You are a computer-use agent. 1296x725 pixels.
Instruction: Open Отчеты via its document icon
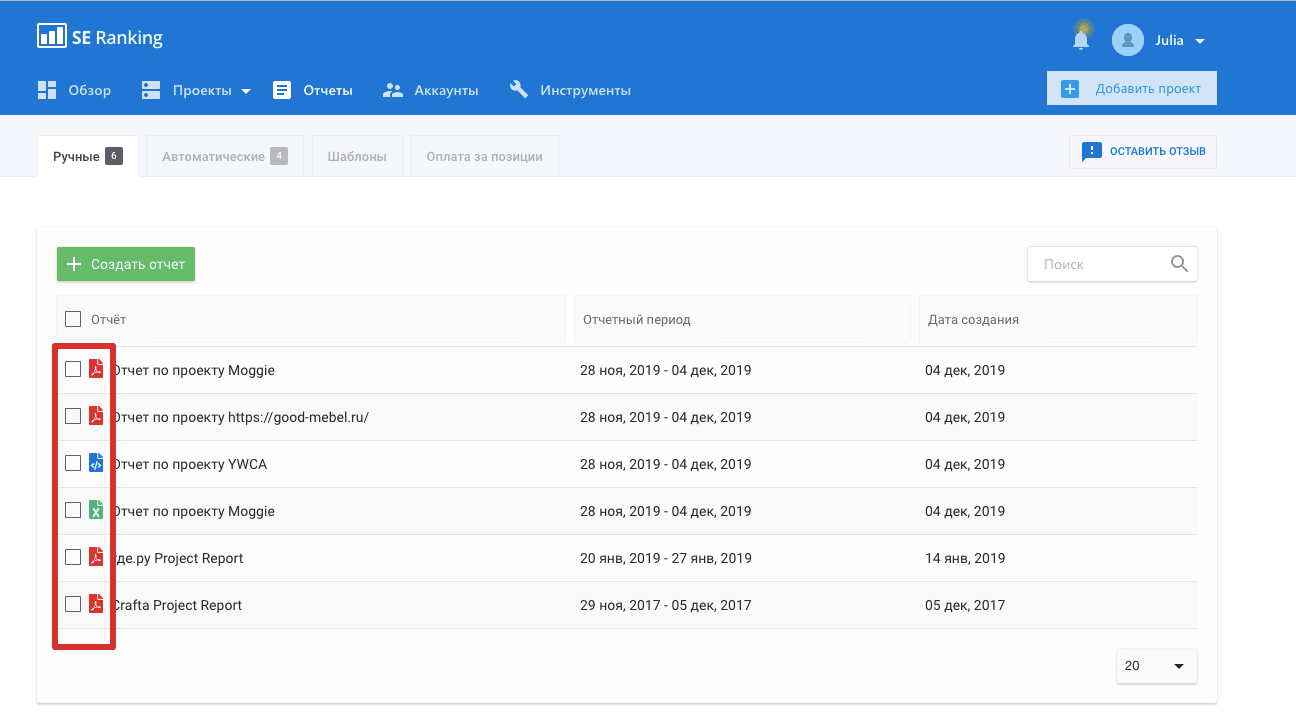click(x=282, y=90)
